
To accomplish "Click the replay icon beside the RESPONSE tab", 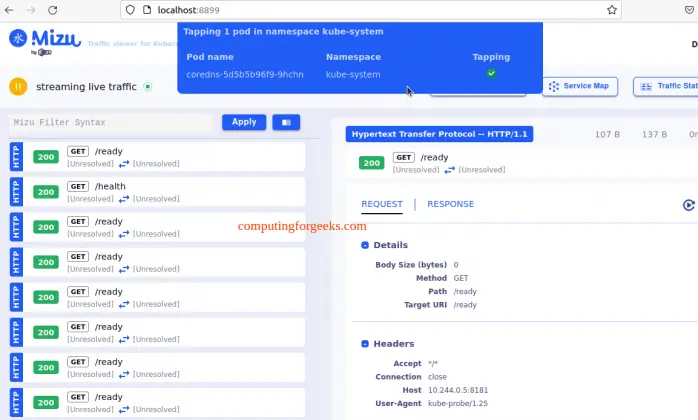I will (x=688, y=205).
